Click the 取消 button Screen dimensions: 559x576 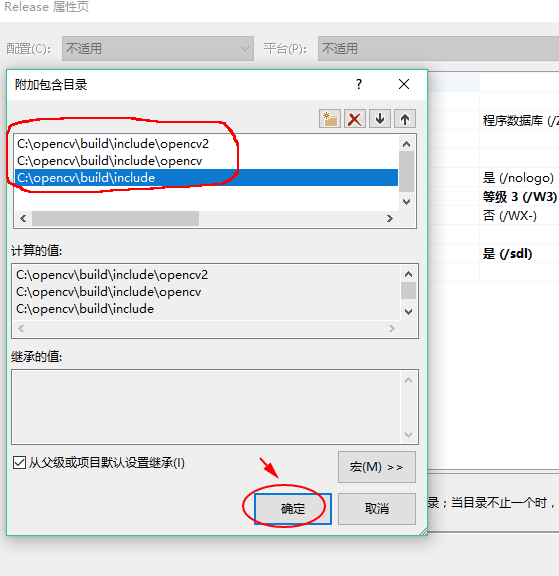[377, 509]
